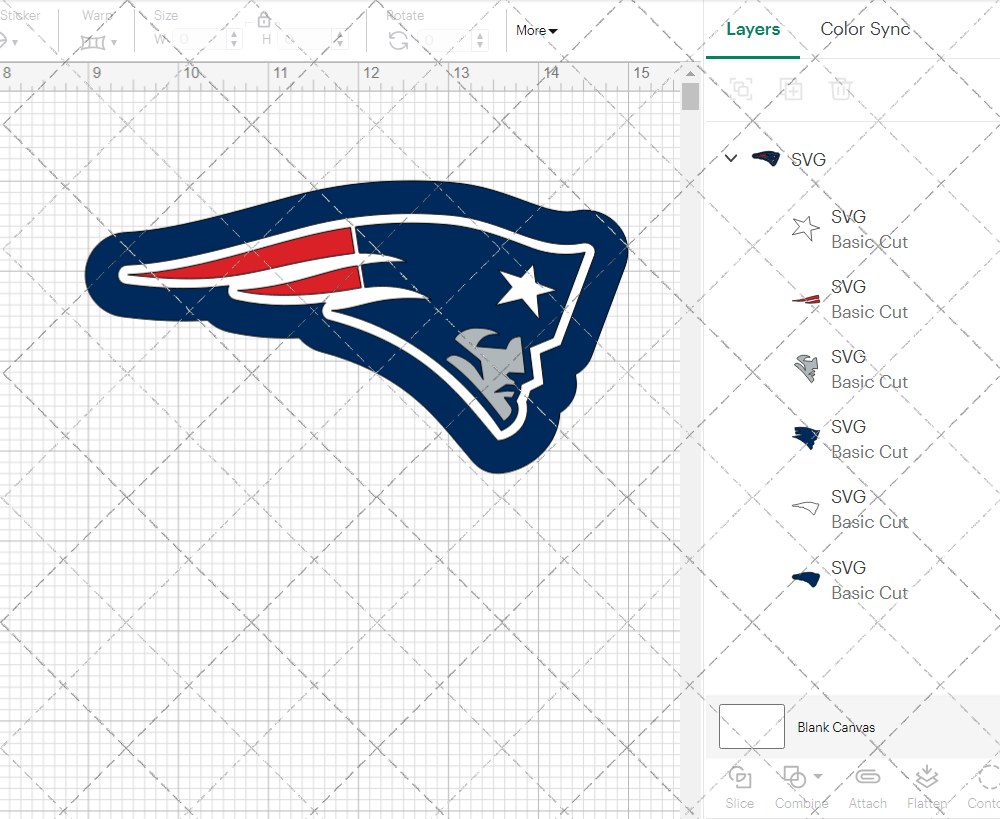Click the red stripe layer thumbnail

coord(805,299)
